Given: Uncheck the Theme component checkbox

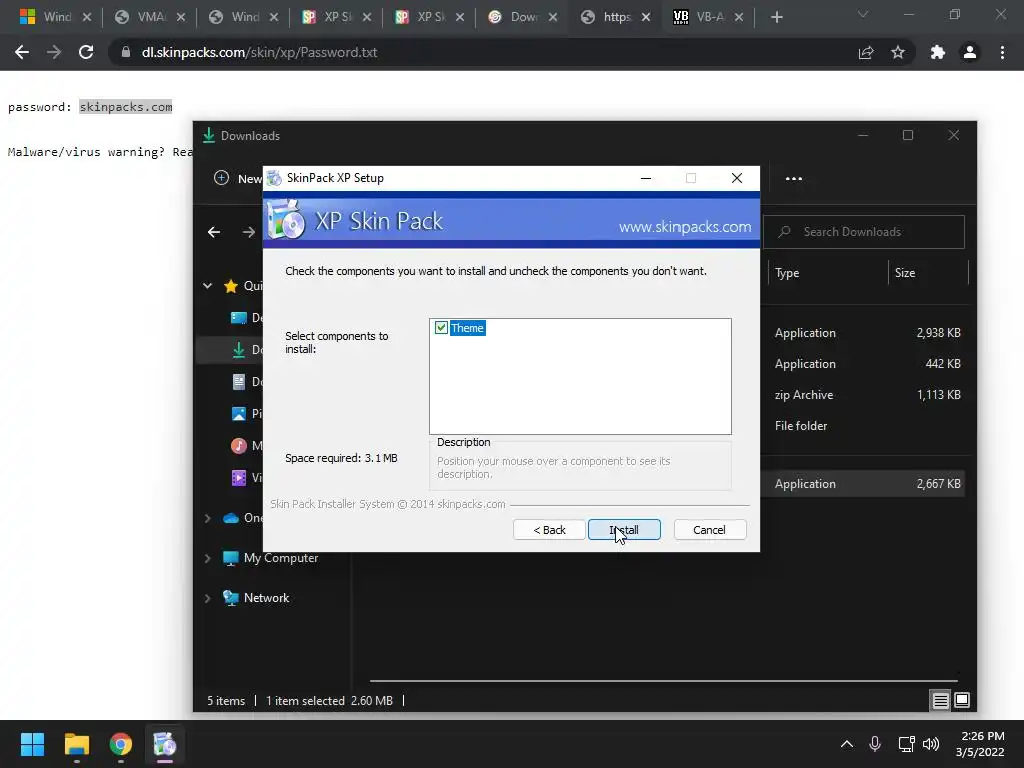Looking at the screenshot, I should click(x=441, y=328).
